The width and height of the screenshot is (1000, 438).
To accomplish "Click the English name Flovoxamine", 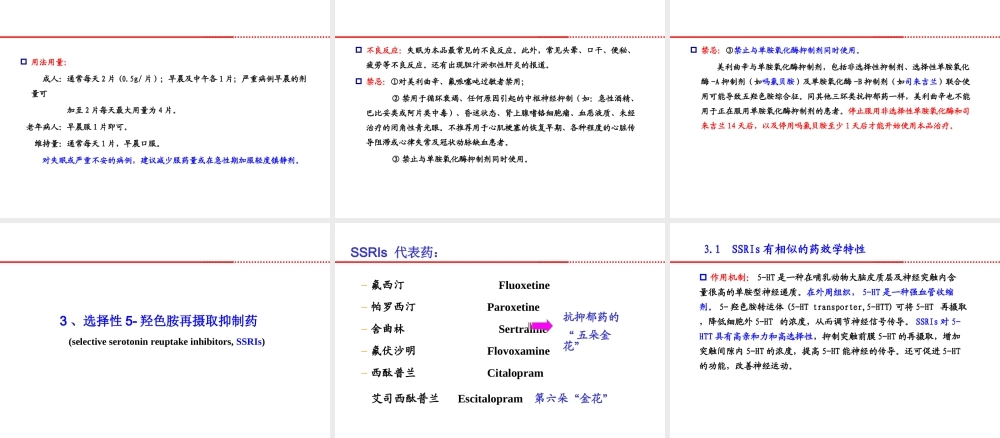I will tap(518, 351).
